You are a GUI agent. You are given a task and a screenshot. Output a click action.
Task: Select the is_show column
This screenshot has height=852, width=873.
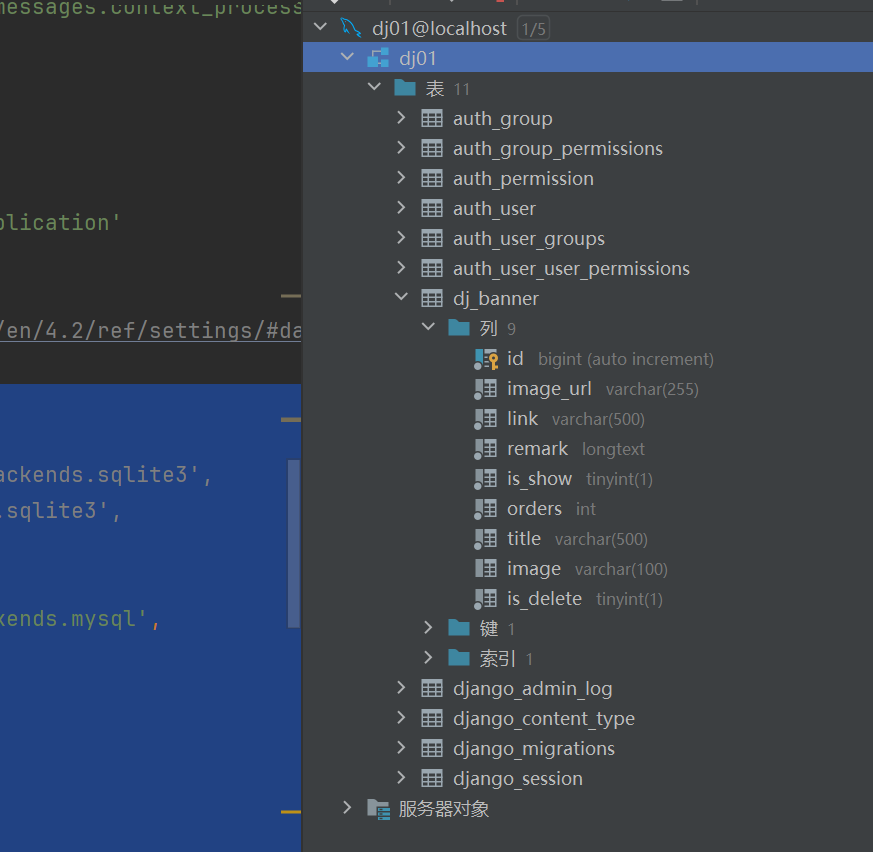(539, 478)
